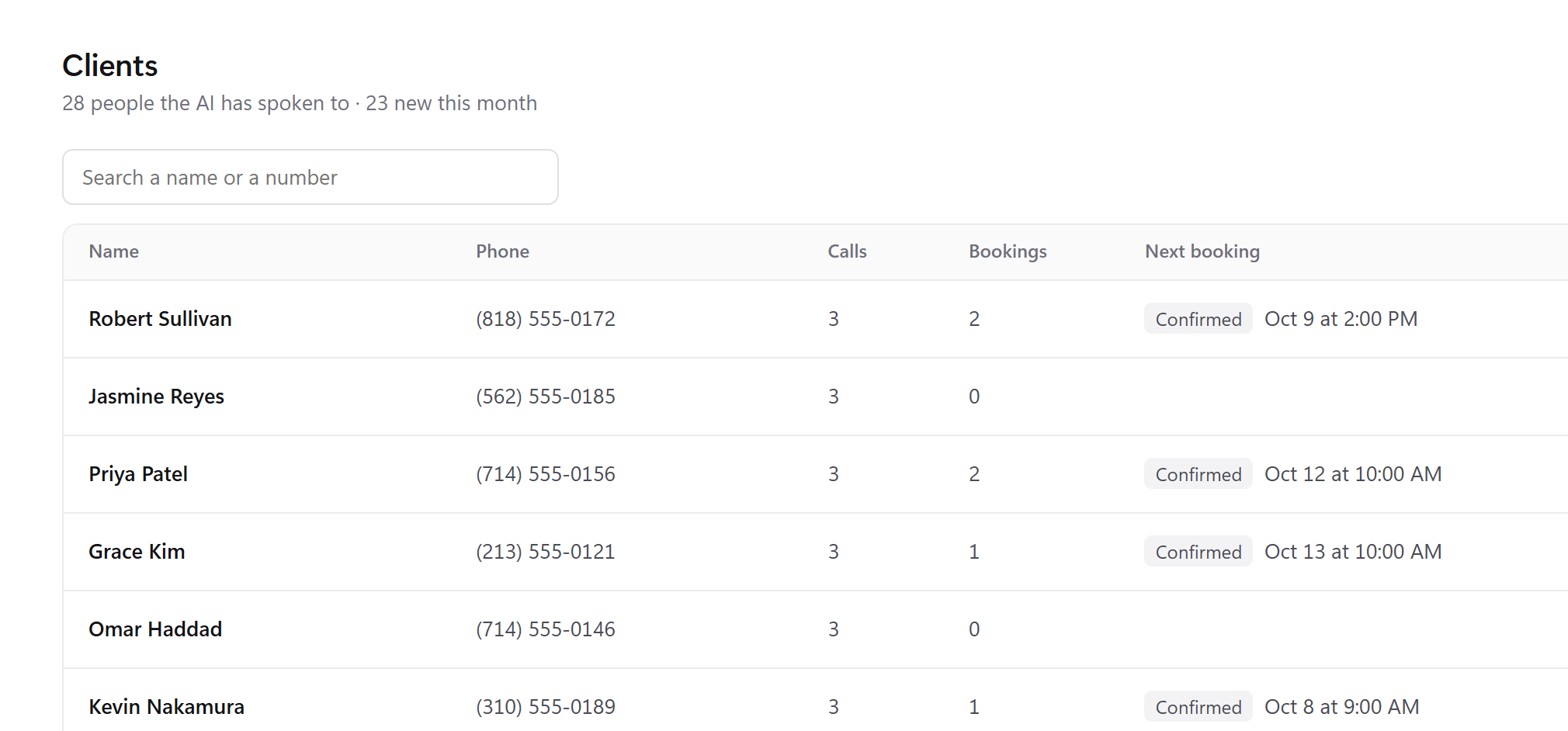Click the Phone column header
1568x731 pixels.
coord(502,251)
